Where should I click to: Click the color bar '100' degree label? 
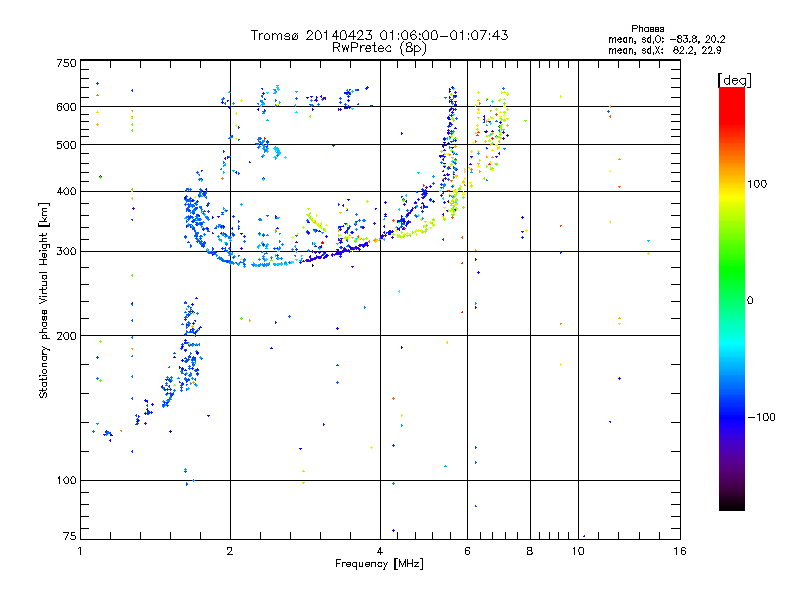click(x=757, y=184)
